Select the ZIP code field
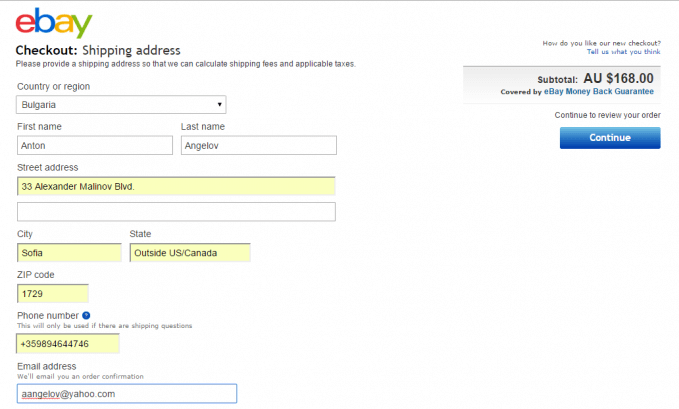Viewport: 679px width, 409px height. pyautogui.click(x=53, y=293)
